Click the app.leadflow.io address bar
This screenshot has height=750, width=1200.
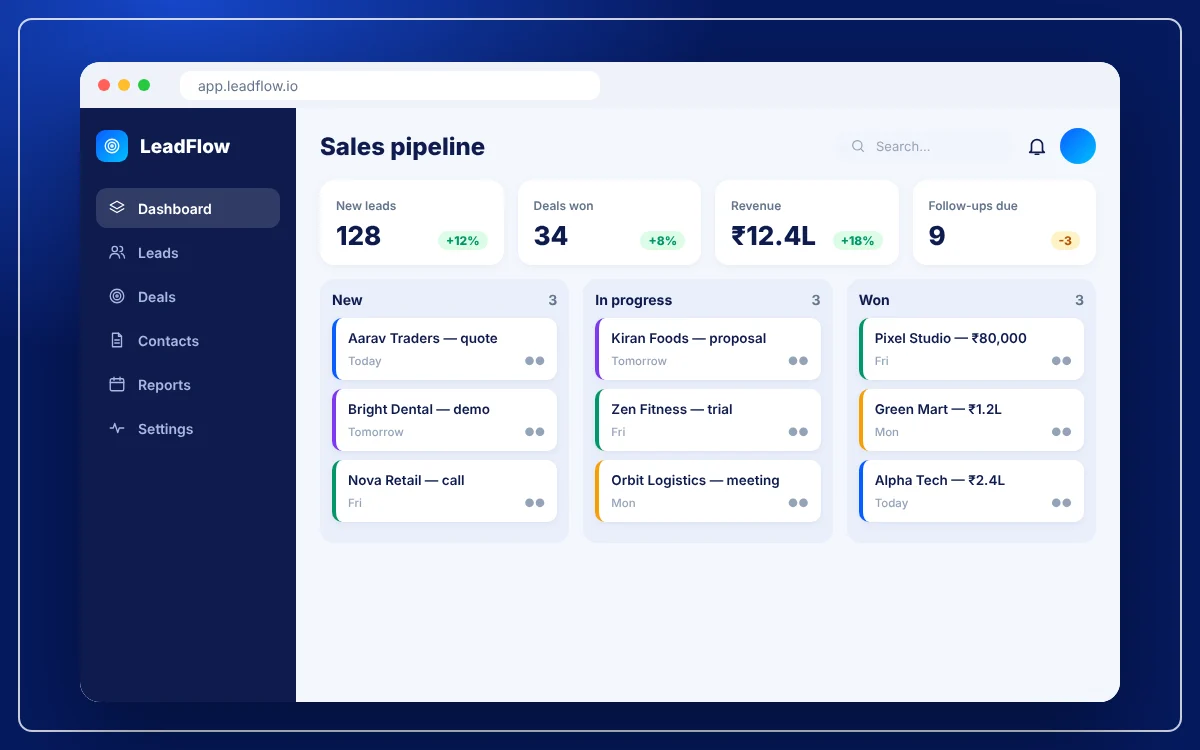pos(390,86)
